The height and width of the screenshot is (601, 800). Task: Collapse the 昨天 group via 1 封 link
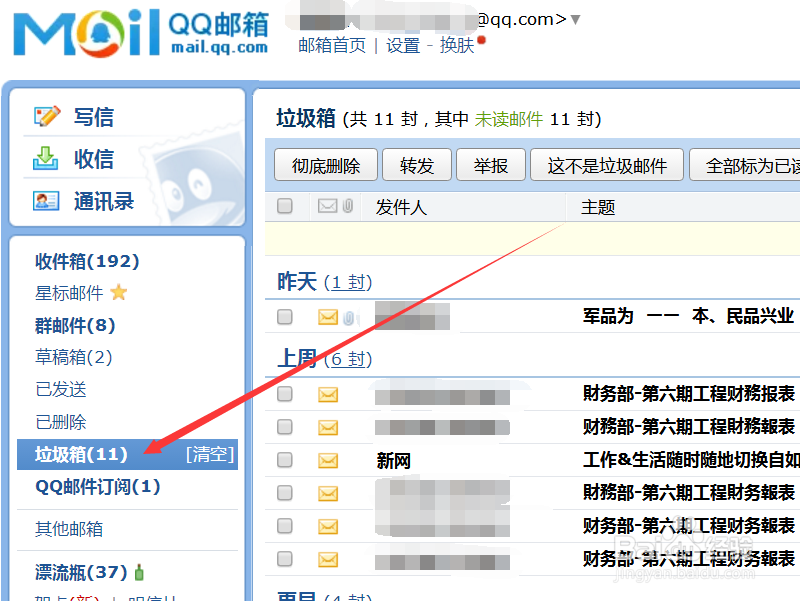(x=348, y=282)
